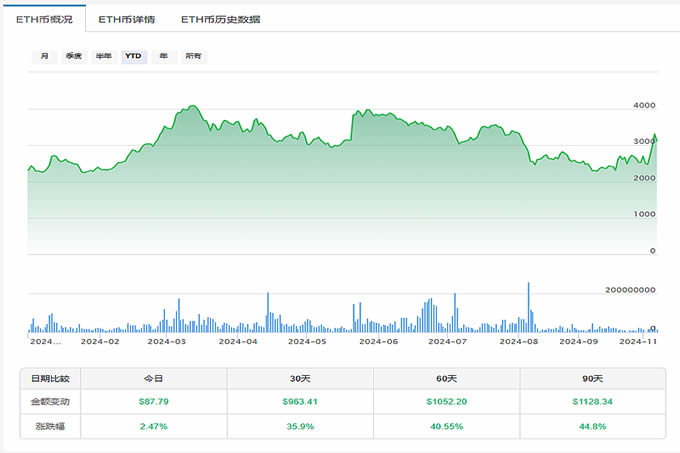Viewport: 680px width, 453px height.
Task: Click the 今日 column header
Action: point(154,378)
